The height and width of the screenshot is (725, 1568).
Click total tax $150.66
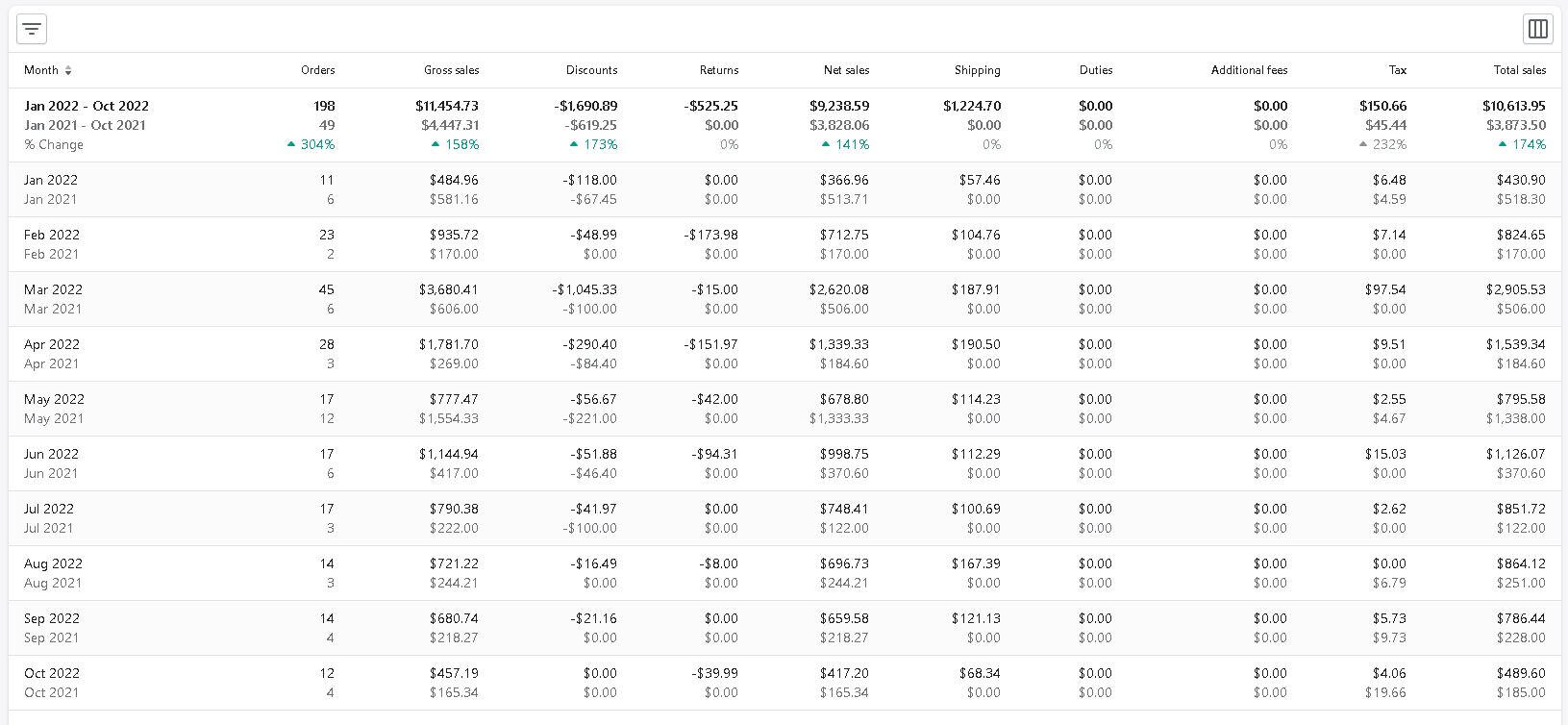(1383, 106)
